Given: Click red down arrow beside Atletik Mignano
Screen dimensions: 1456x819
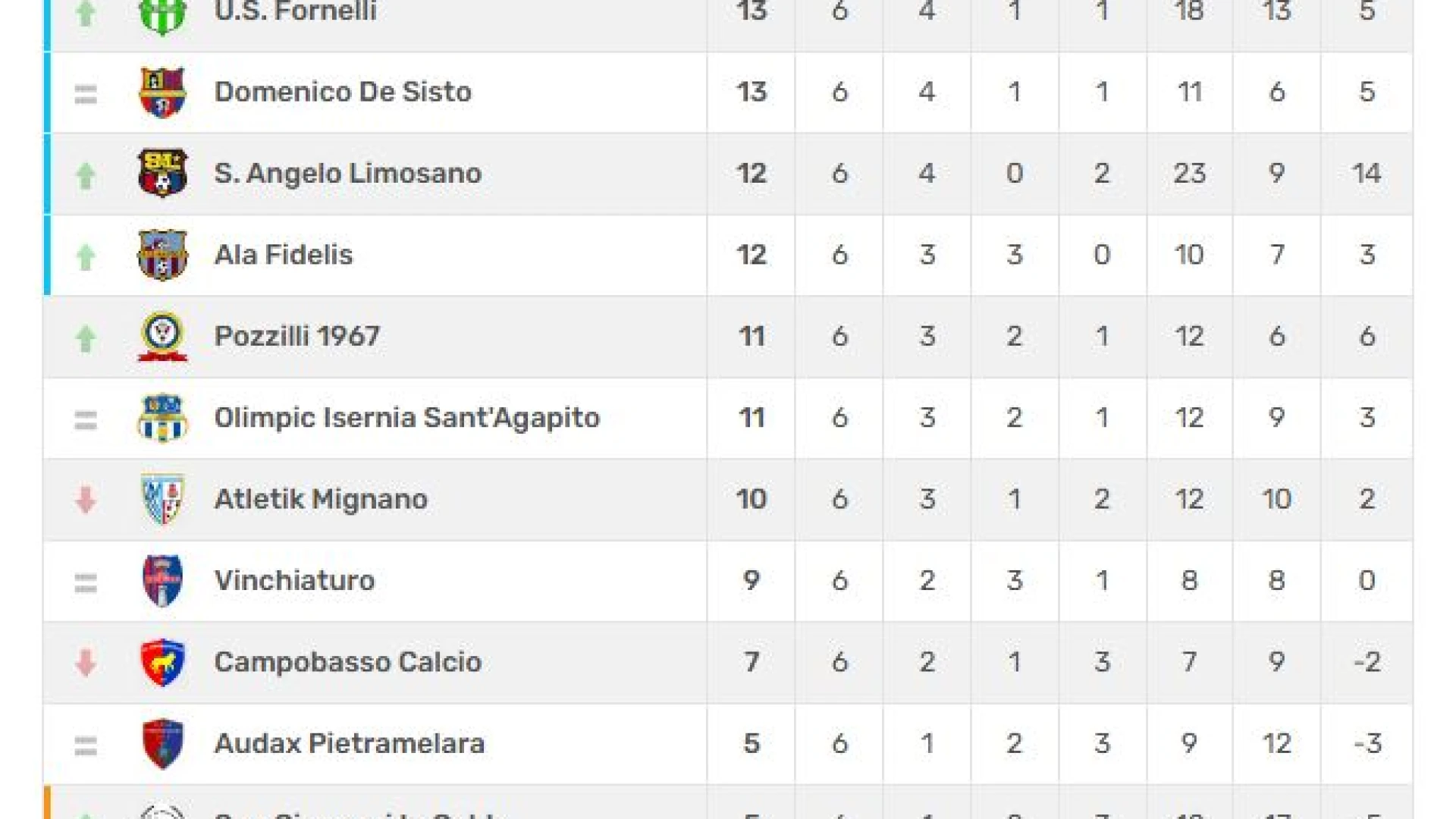Looking at the screenshot, I should coord(86,500).
